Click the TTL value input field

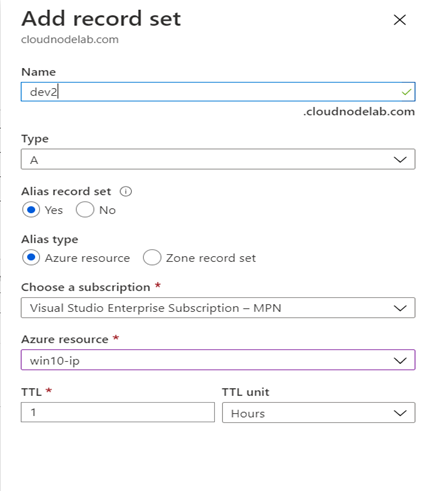point(118,412)
